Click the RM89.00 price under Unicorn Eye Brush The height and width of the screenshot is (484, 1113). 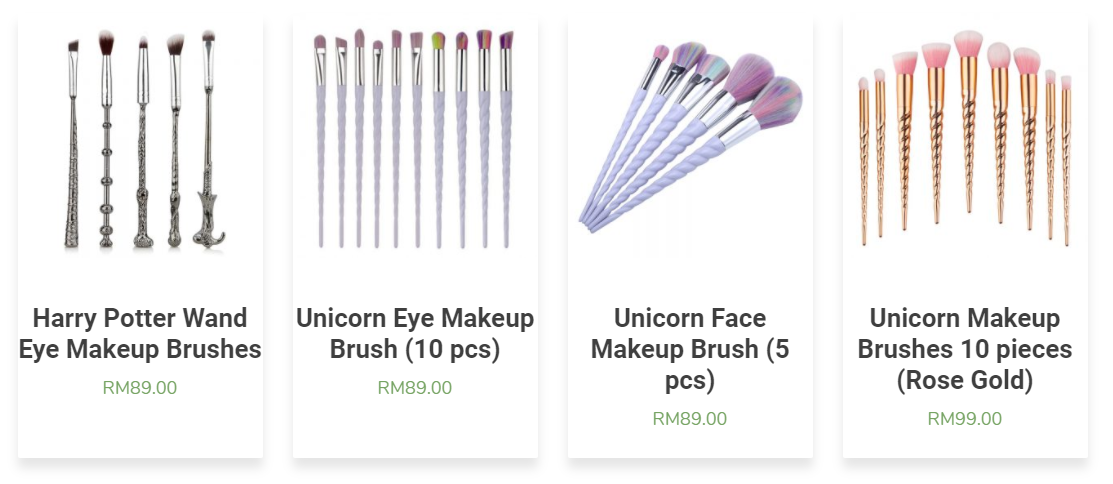coord(415,388)
